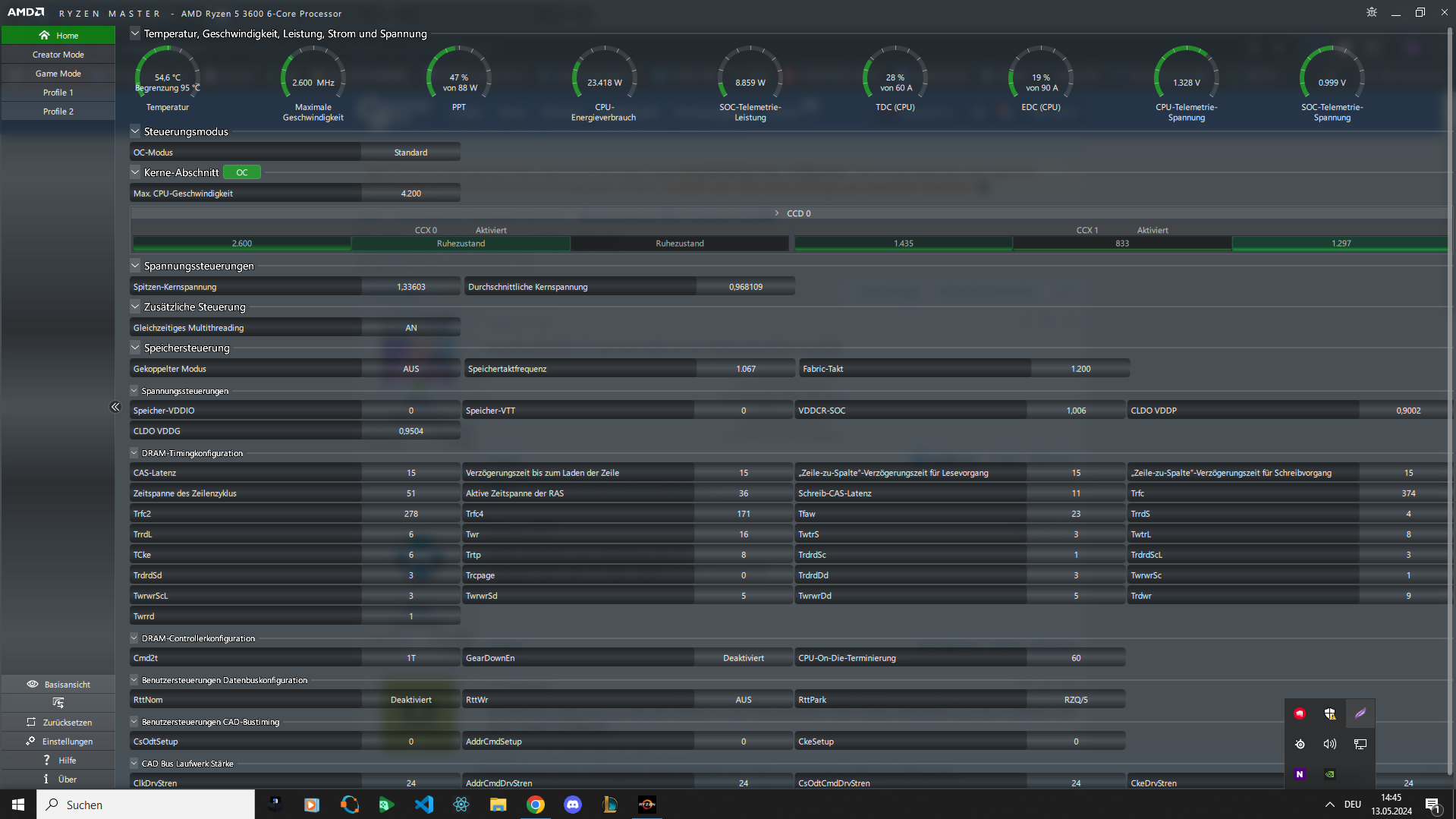Open volume control in tray
The image size is (1456, 819).
pyautogui.click(x=1330, y=744)
